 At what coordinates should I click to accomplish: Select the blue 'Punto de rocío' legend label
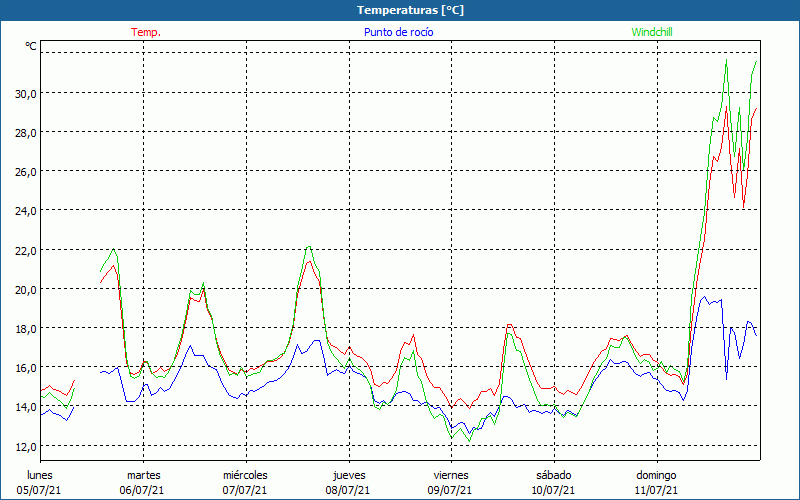[x=398, y=32]
